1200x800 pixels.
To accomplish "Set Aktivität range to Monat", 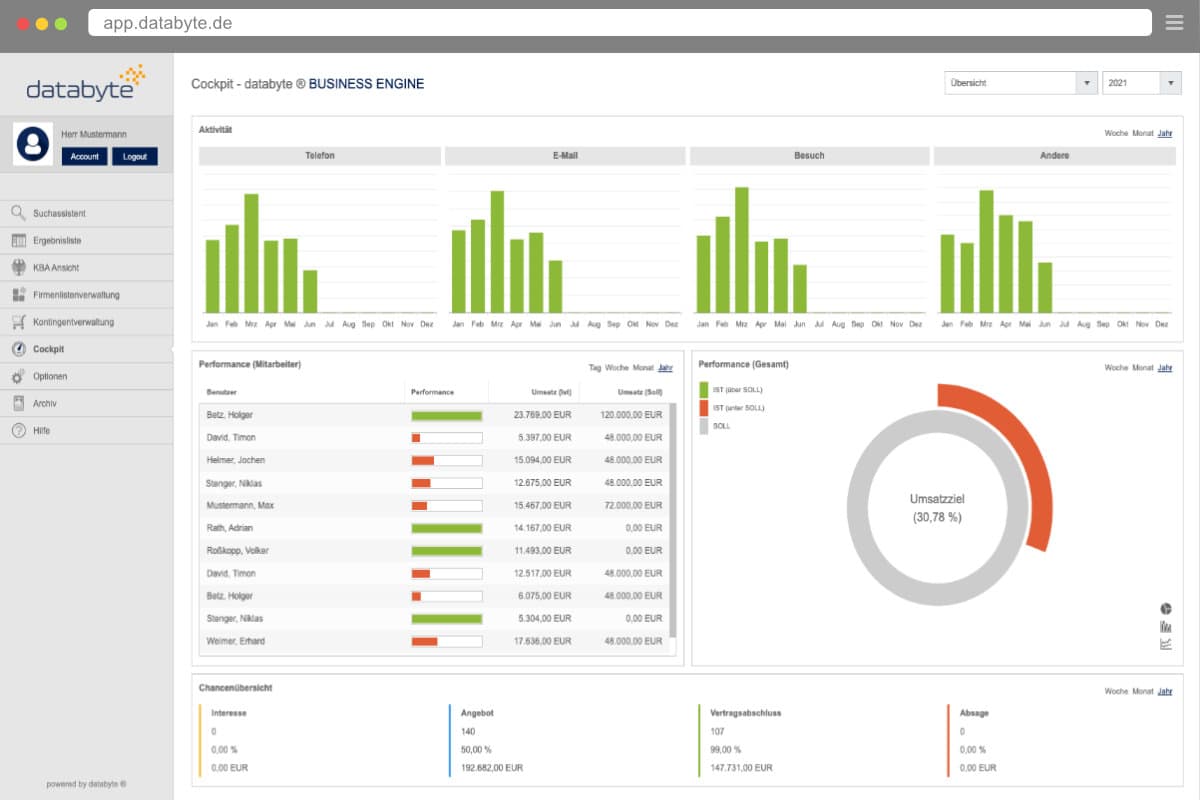I will click(1143, 133).
